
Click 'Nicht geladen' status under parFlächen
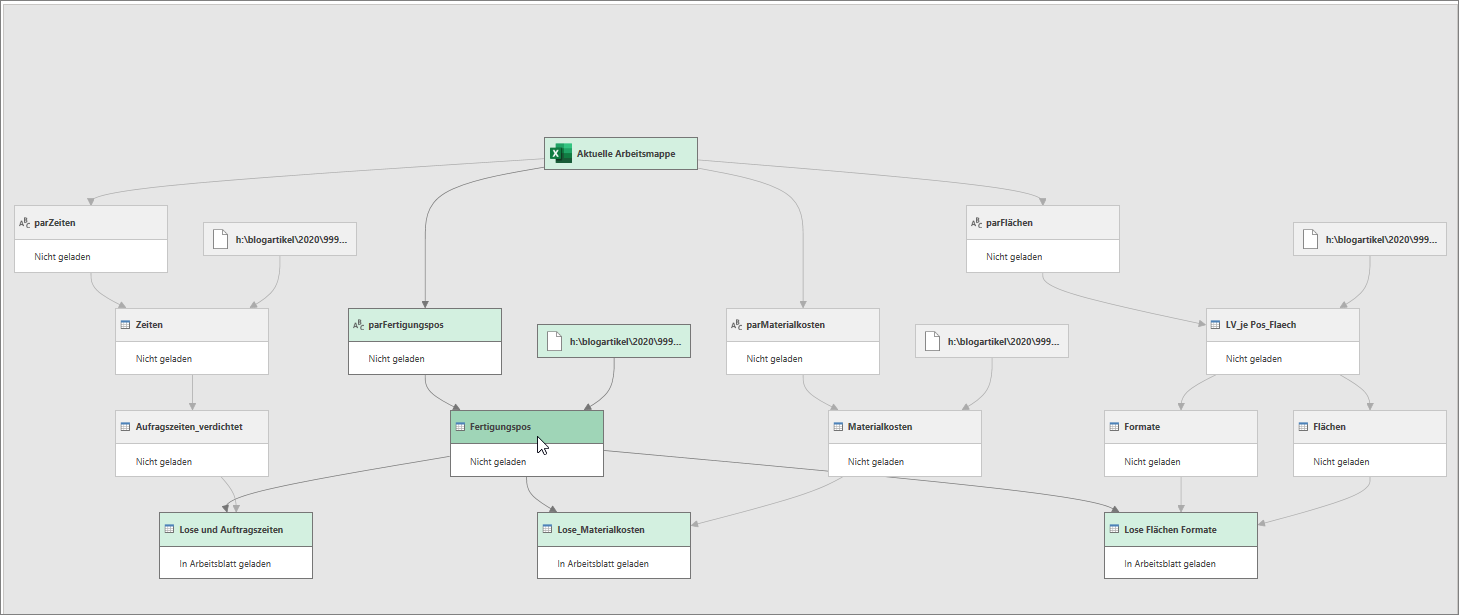[x=1015, y=257]
